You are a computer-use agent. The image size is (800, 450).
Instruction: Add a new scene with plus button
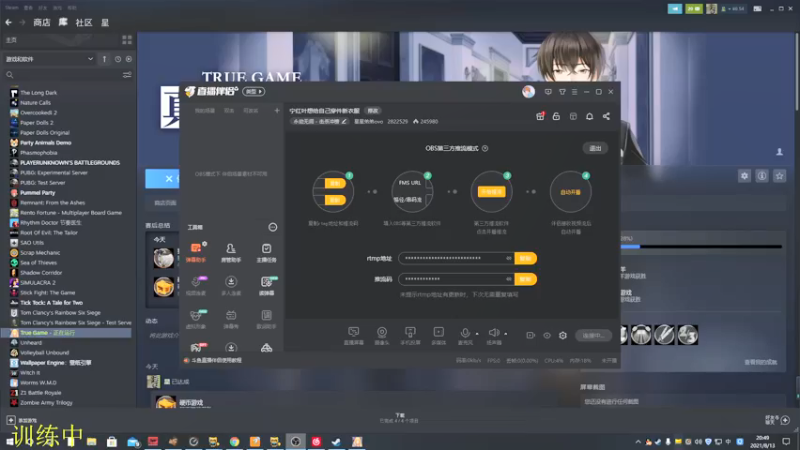click(x=277, y=111)
